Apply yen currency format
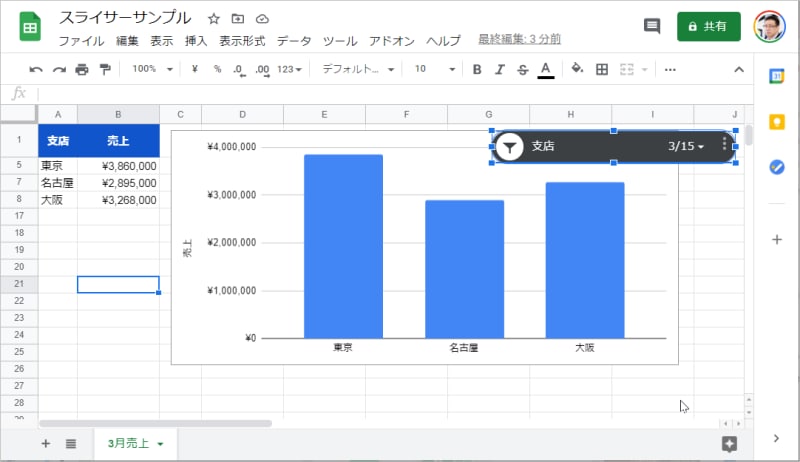The width and height of the screenshot is (800, 462). coord(194,69)
